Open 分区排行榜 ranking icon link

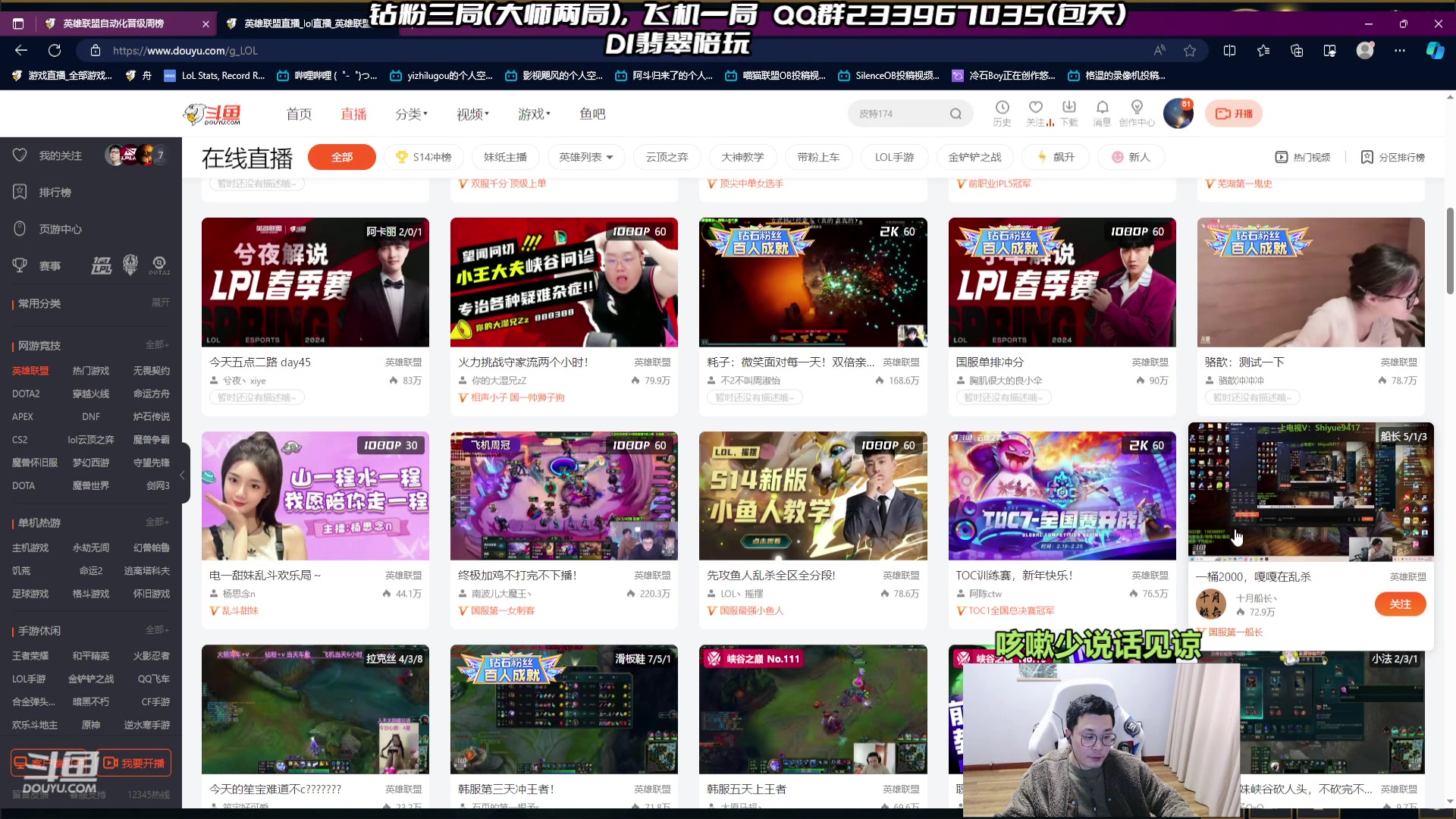[1392, 157]
